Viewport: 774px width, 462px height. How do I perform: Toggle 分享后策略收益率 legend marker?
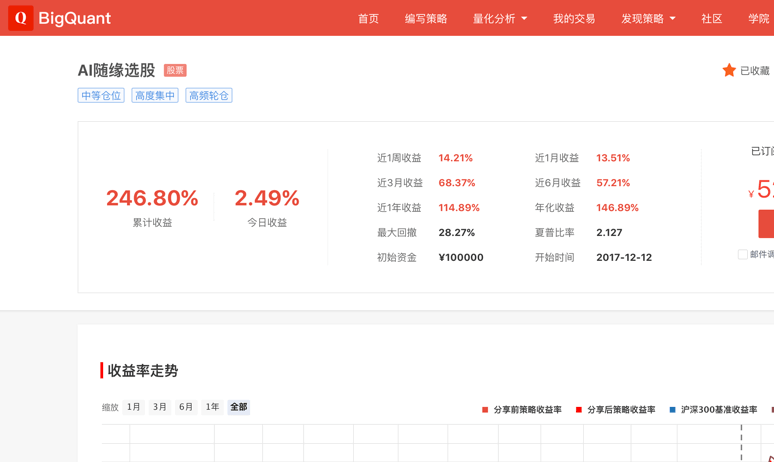pos(579,410)
